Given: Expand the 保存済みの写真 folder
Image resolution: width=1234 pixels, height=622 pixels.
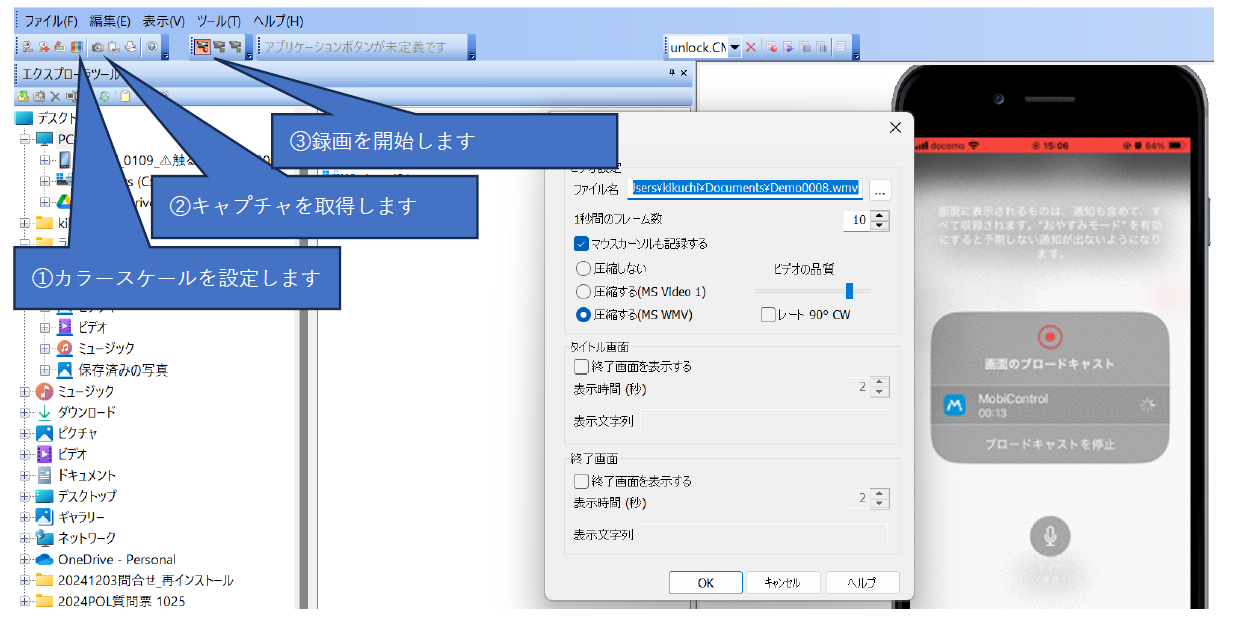Looking at the screenshot, I should 44,370.
